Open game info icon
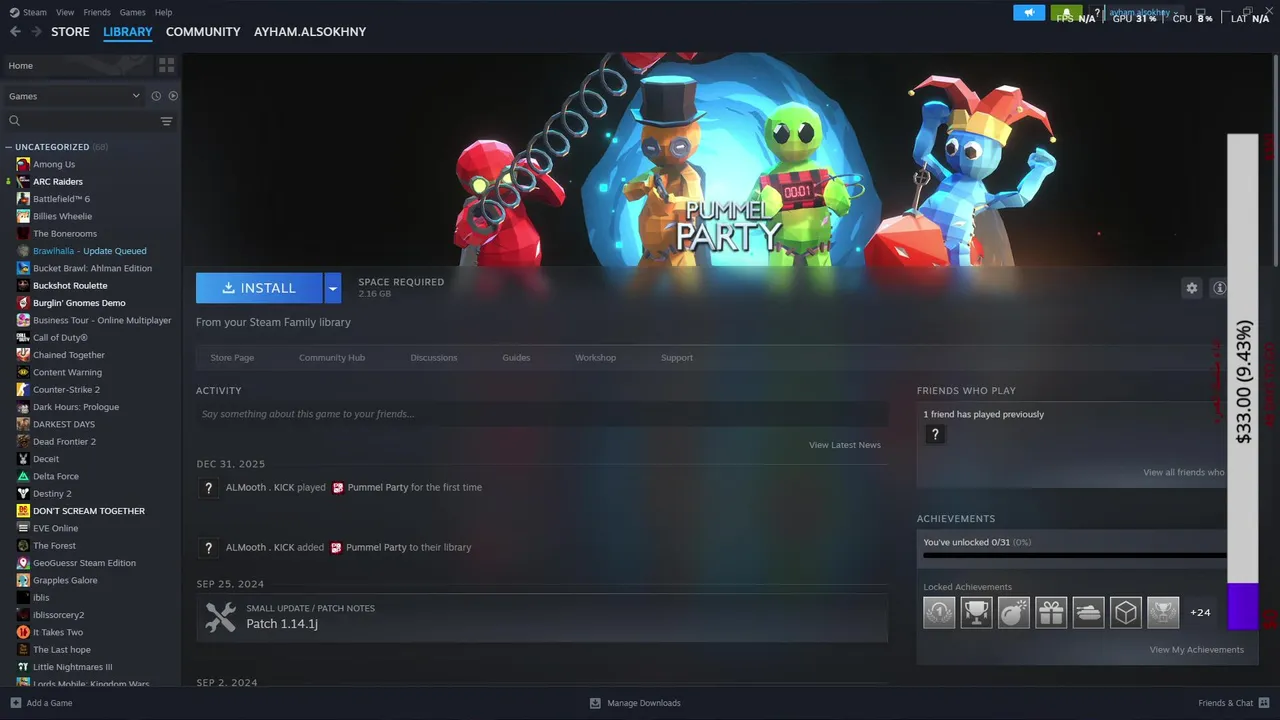 (1219, 288)
